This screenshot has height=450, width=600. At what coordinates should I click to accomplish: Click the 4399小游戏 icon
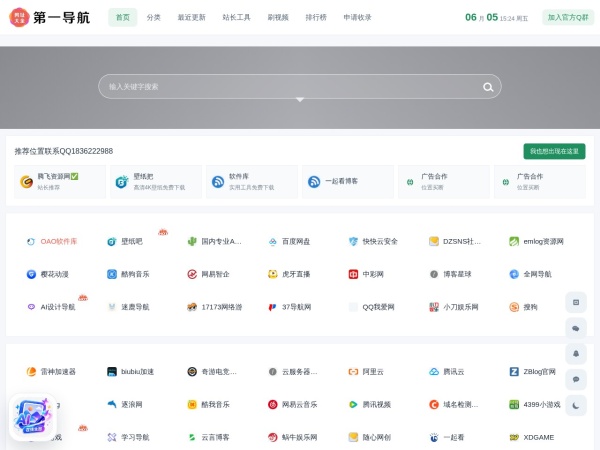click(514, 404)
